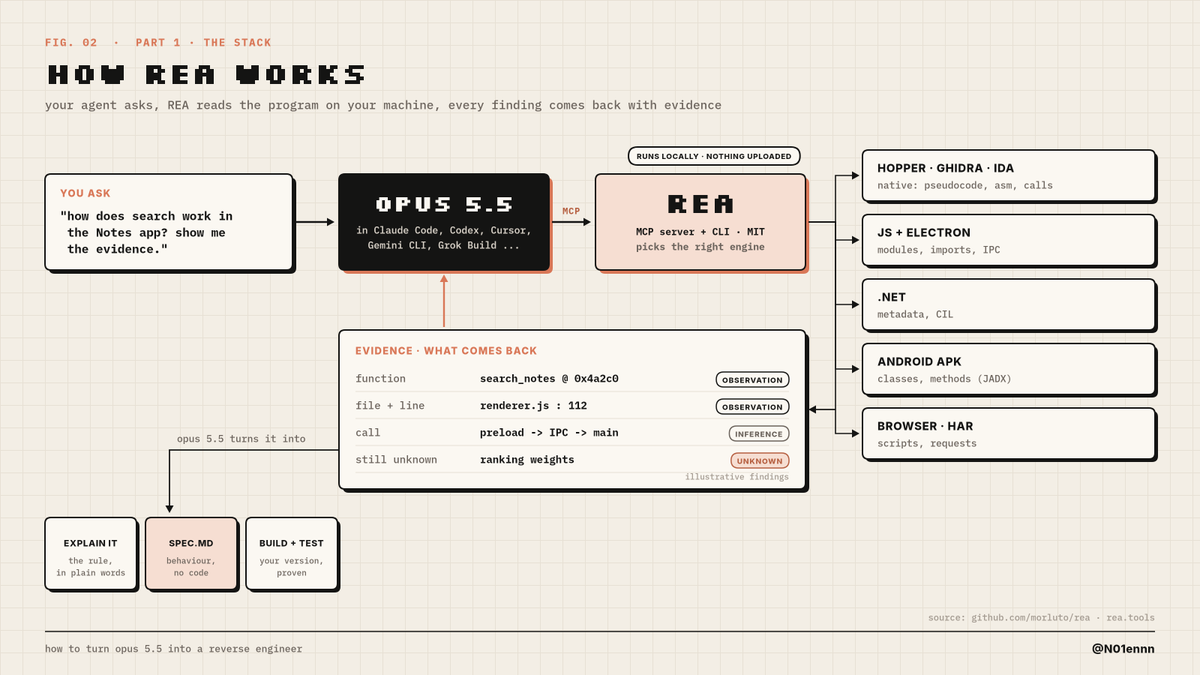The image size is (1200, 675).
Task: Click 'scripts, requests' text
Action: 927,443
